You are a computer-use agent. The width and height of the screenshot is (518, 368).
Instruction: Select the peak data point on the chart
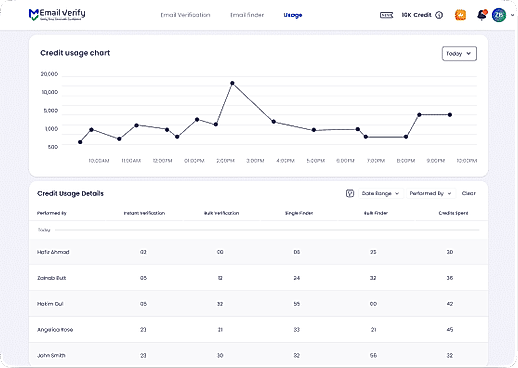click(x=232, y=83)
